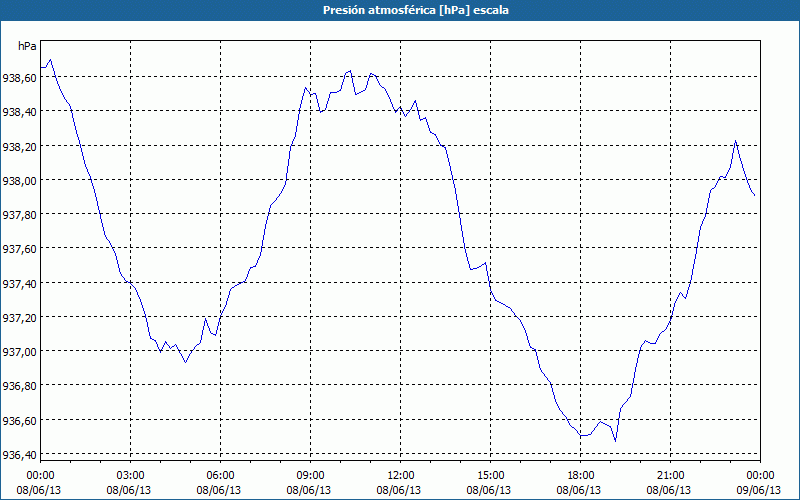Click the 'hPa' unit label
Screen dimensions: 800x500
[27, 46]
